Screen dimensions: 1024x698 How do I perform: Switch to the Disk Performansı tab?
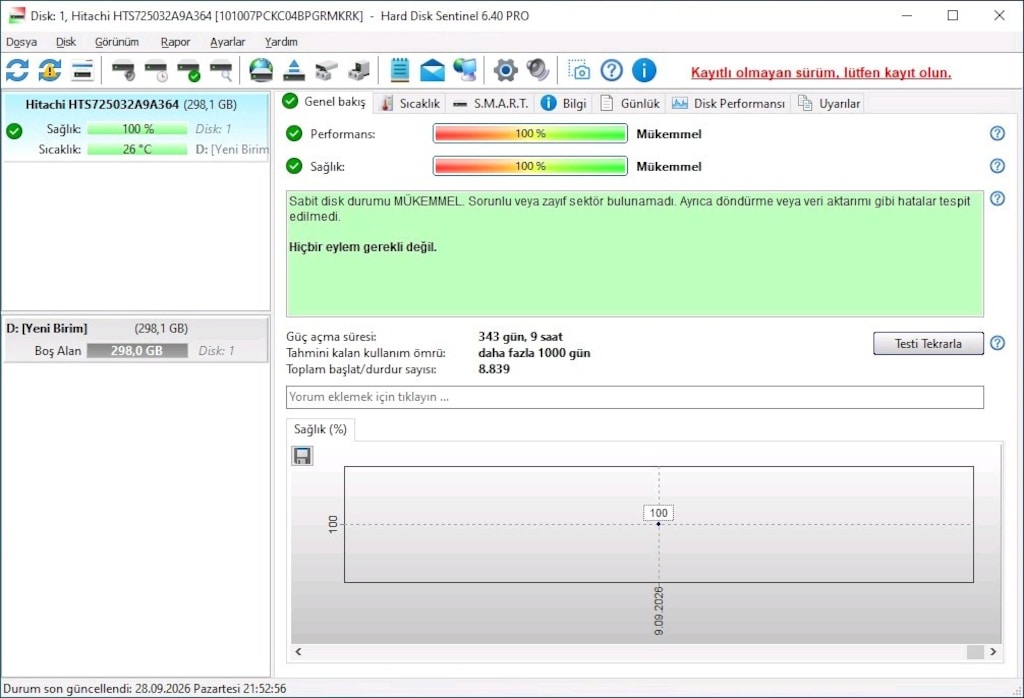click(x=728, y=103)
